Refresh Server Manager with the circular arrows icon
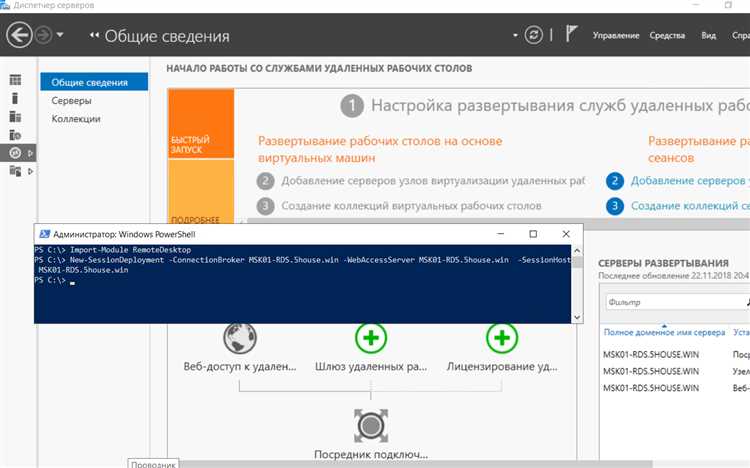Viewport: 750px width, 468px height. click(533, 35)
